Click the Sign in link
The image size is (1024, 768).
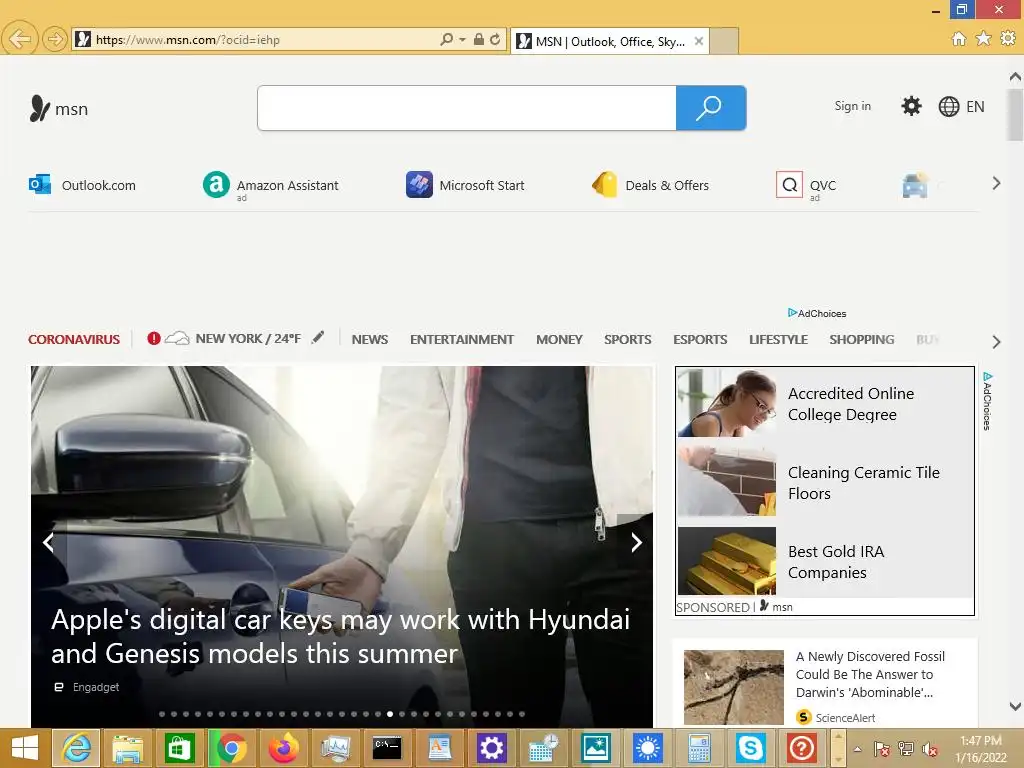[x=852, y=106]
